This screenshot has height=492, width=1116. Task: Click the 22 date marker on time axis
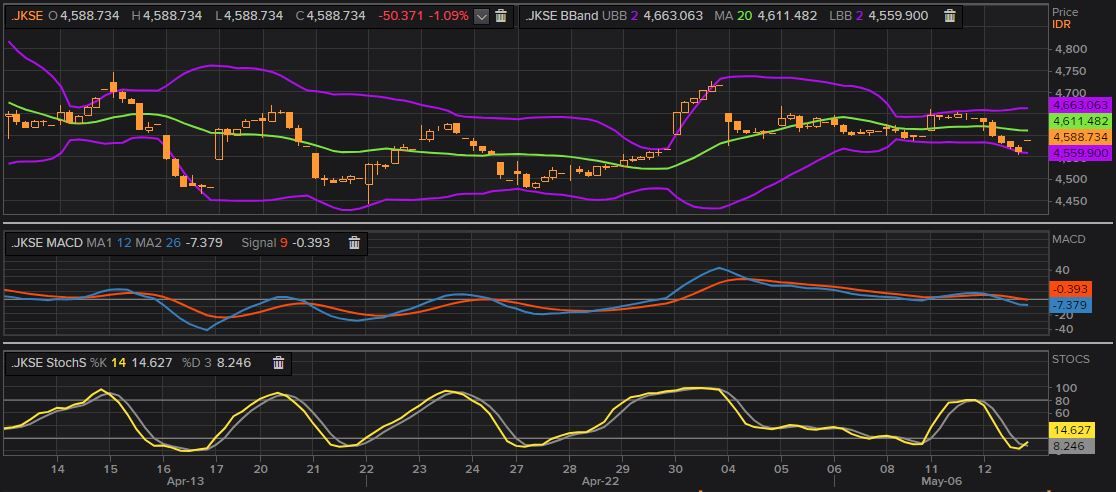366,469
